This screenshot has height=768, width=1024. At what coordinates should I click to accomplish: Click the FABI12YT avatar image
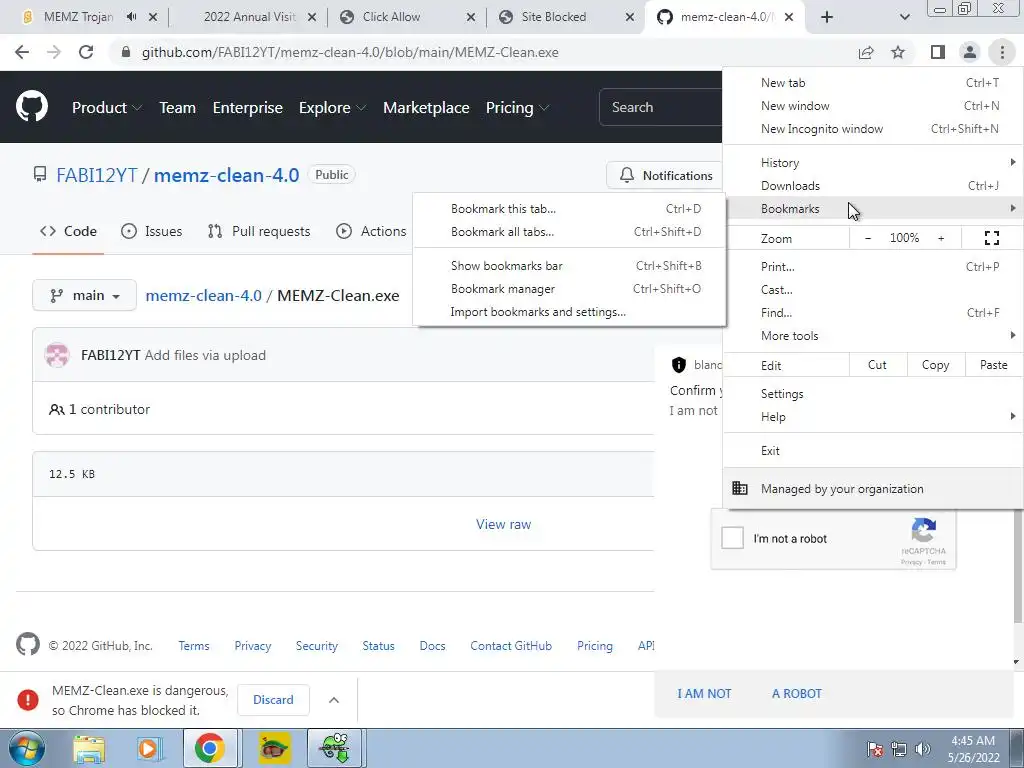57,355
